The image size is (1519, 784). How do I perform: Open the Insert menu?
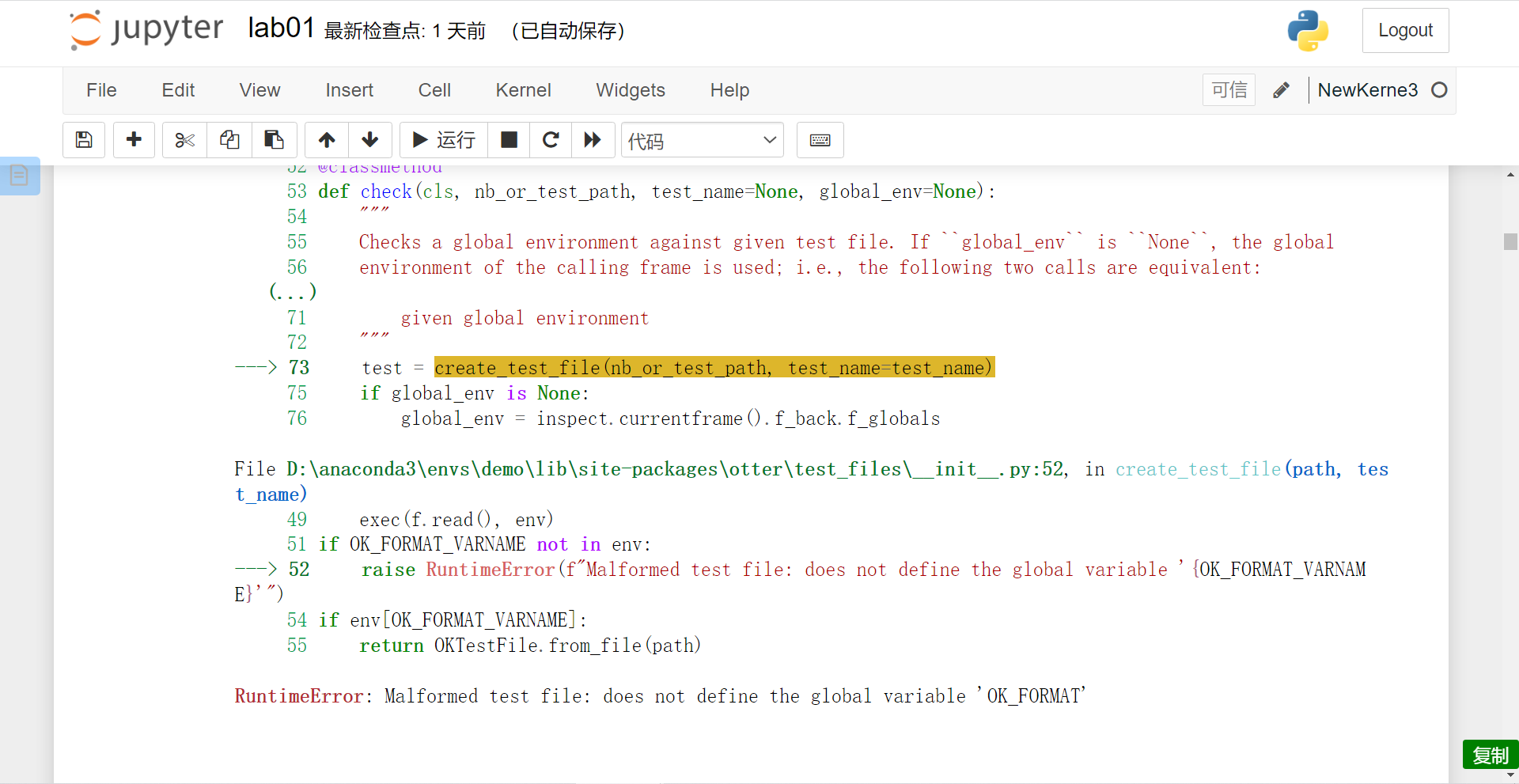[x=349, y=90]
